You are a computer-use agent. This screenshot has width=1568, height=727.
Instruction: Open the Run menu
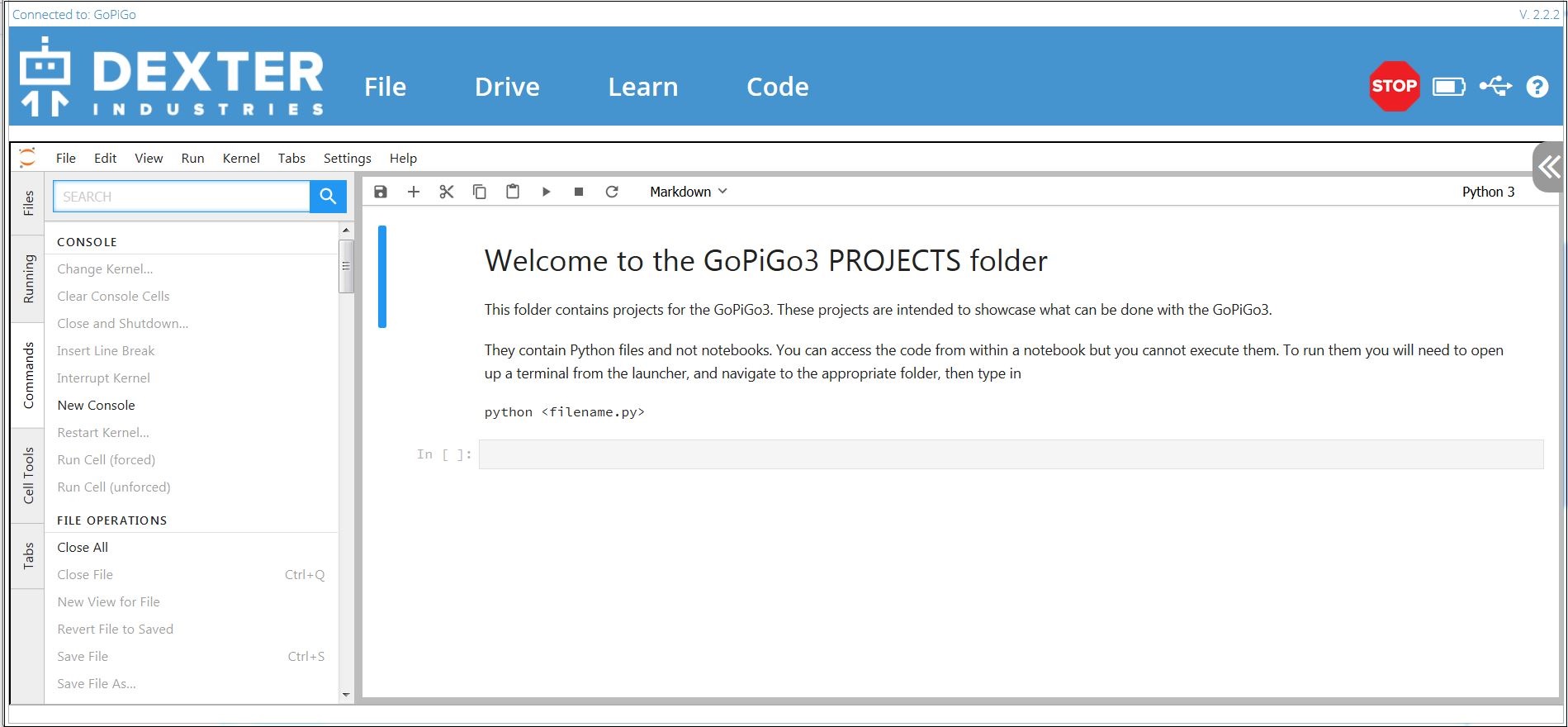[192, 158]
